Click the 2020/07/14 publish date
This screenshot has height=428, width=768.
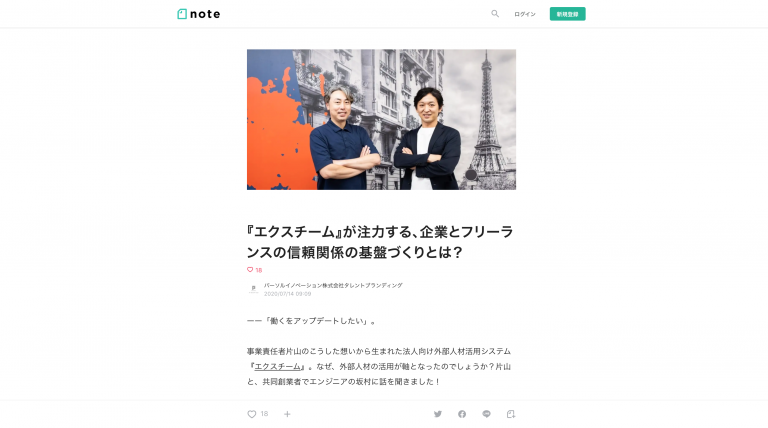click(x=288, y=294)
